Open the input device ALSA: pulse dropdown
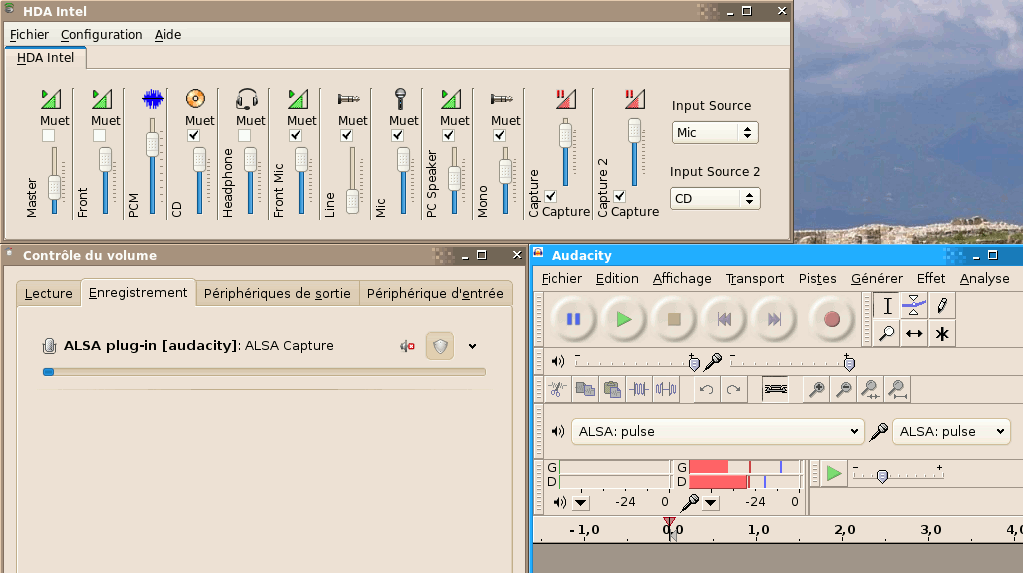This screenshot has width=1023, height=573. (x=951, y=431)
